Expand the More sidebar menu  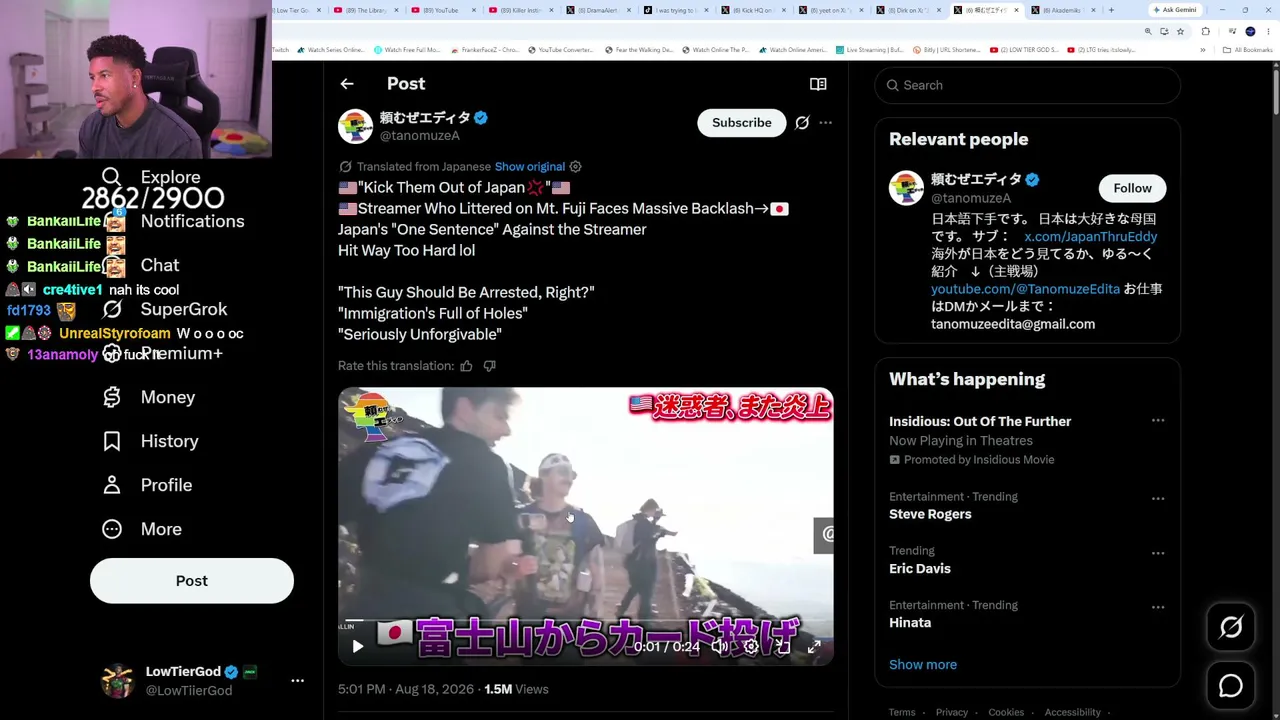tap(143, 529)
